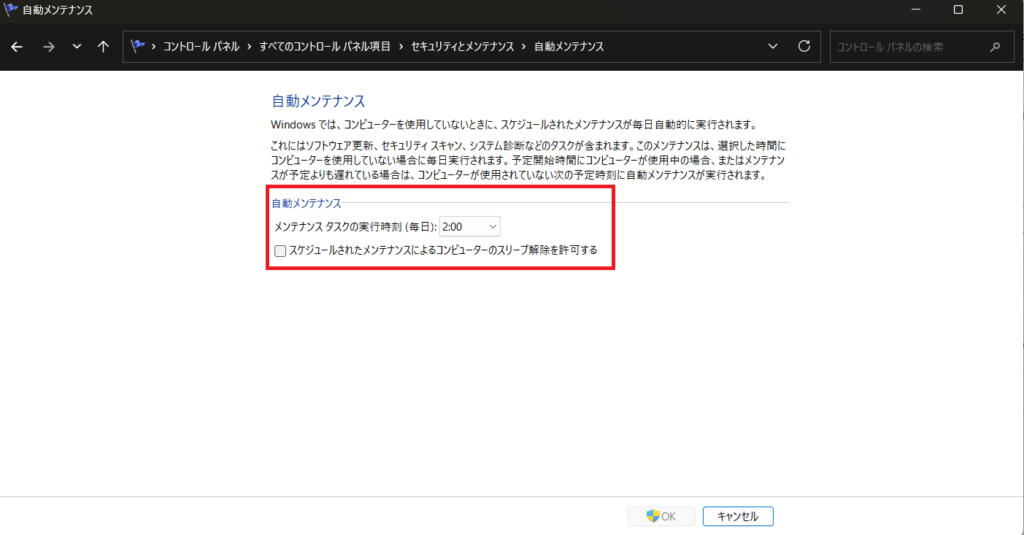Open the maintenance time 2:00 dropdown
The height and width of the screenshot is (535, 1024).
(470, 227)
